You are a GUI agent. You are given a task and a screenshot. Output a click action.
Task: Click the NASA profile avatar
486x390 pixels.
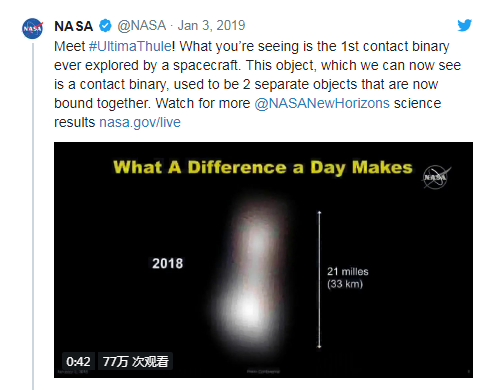tap(33, 28)
